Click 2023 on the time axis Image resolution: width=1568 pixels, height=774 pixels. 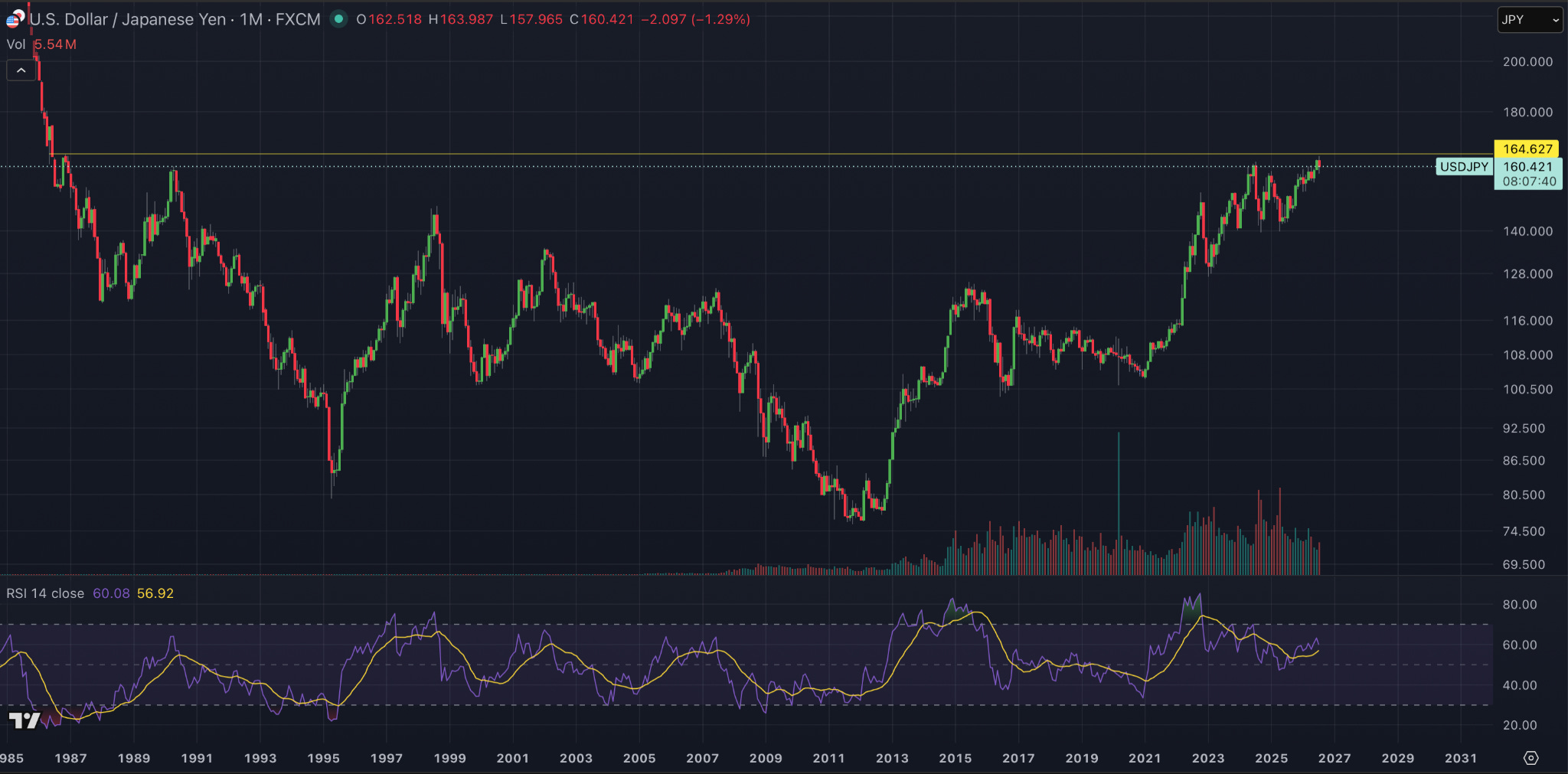tap(1208, 758)
